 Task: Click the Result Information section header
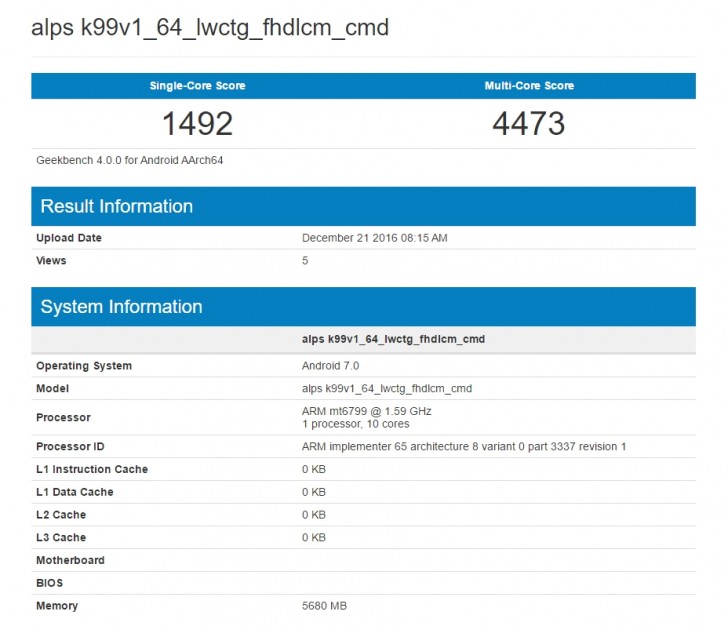[117, 206]
